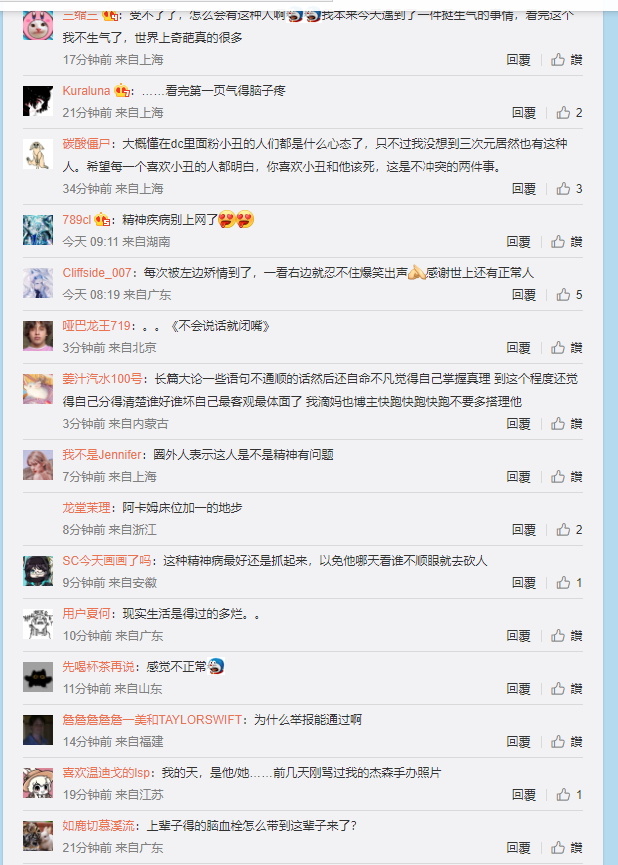Thumbs-up SC今天画画了吗's comment
The width and height of the screenshot is (618, 865).
569,583
